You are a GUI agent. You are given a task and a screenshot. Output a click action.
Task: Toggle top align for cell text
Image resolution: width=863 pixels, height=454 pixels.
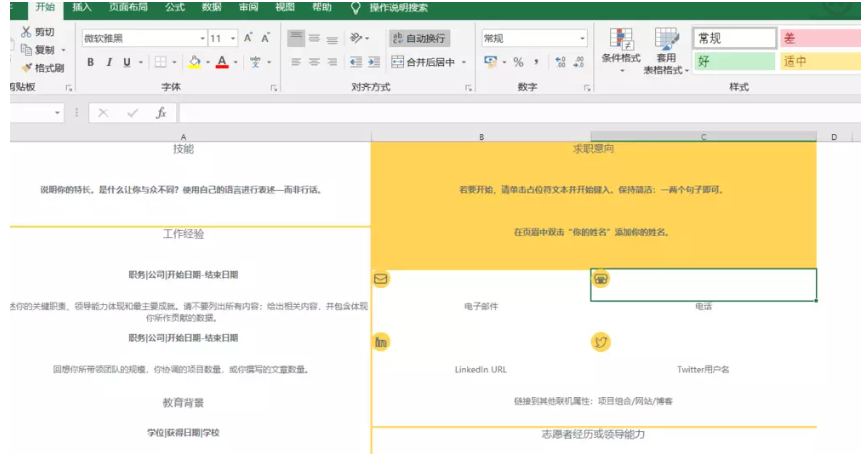pos(296,38)
